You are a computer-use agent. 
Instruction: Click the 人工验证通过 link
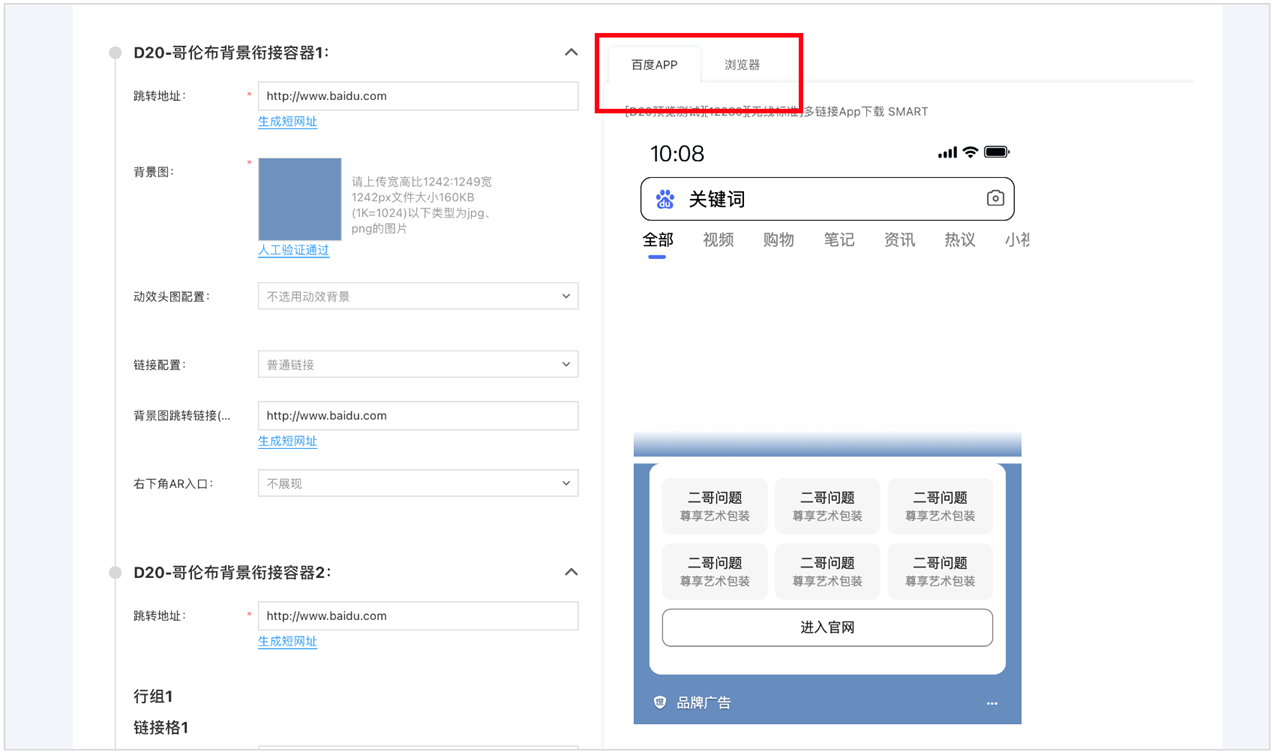(x=294, y=251)
